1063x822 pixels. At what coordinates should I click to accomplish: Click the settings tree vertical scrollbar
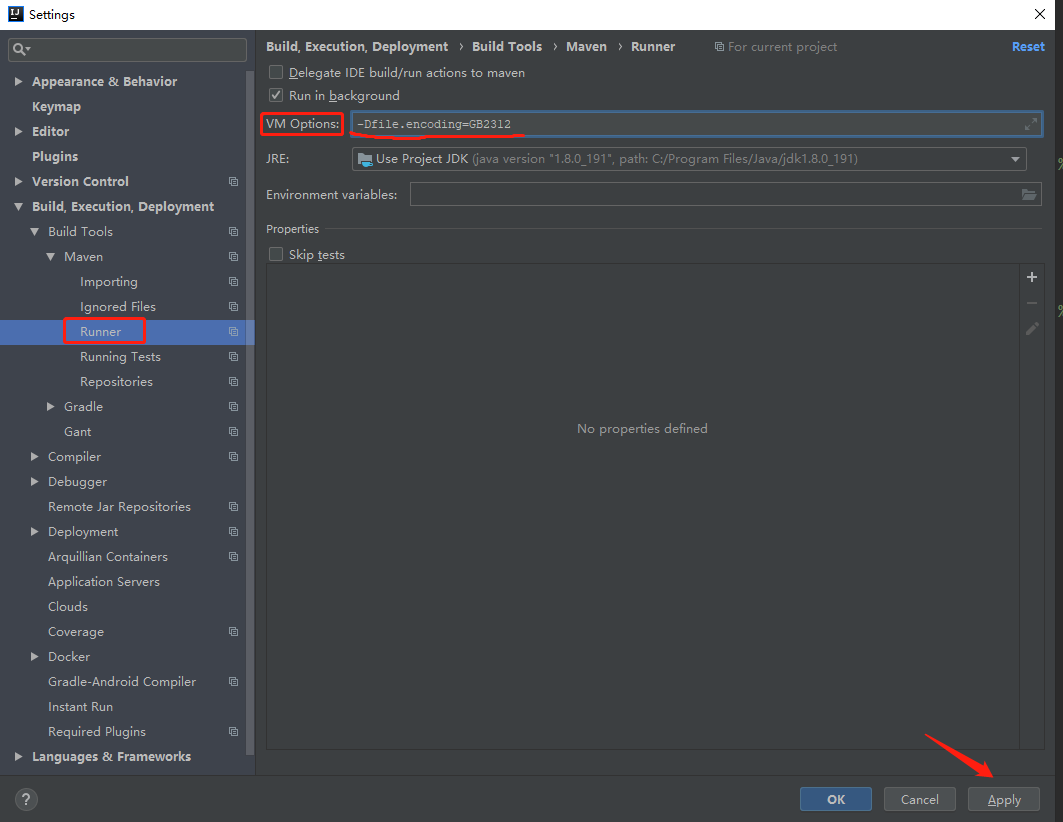pyautogui.click(x=250, y=412)
